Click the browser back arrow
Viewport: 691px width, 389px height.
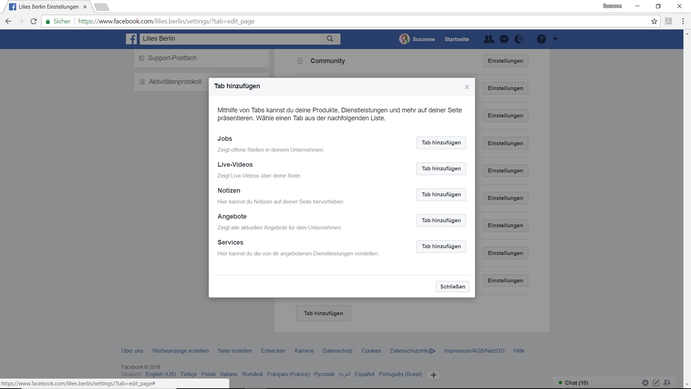8,21
